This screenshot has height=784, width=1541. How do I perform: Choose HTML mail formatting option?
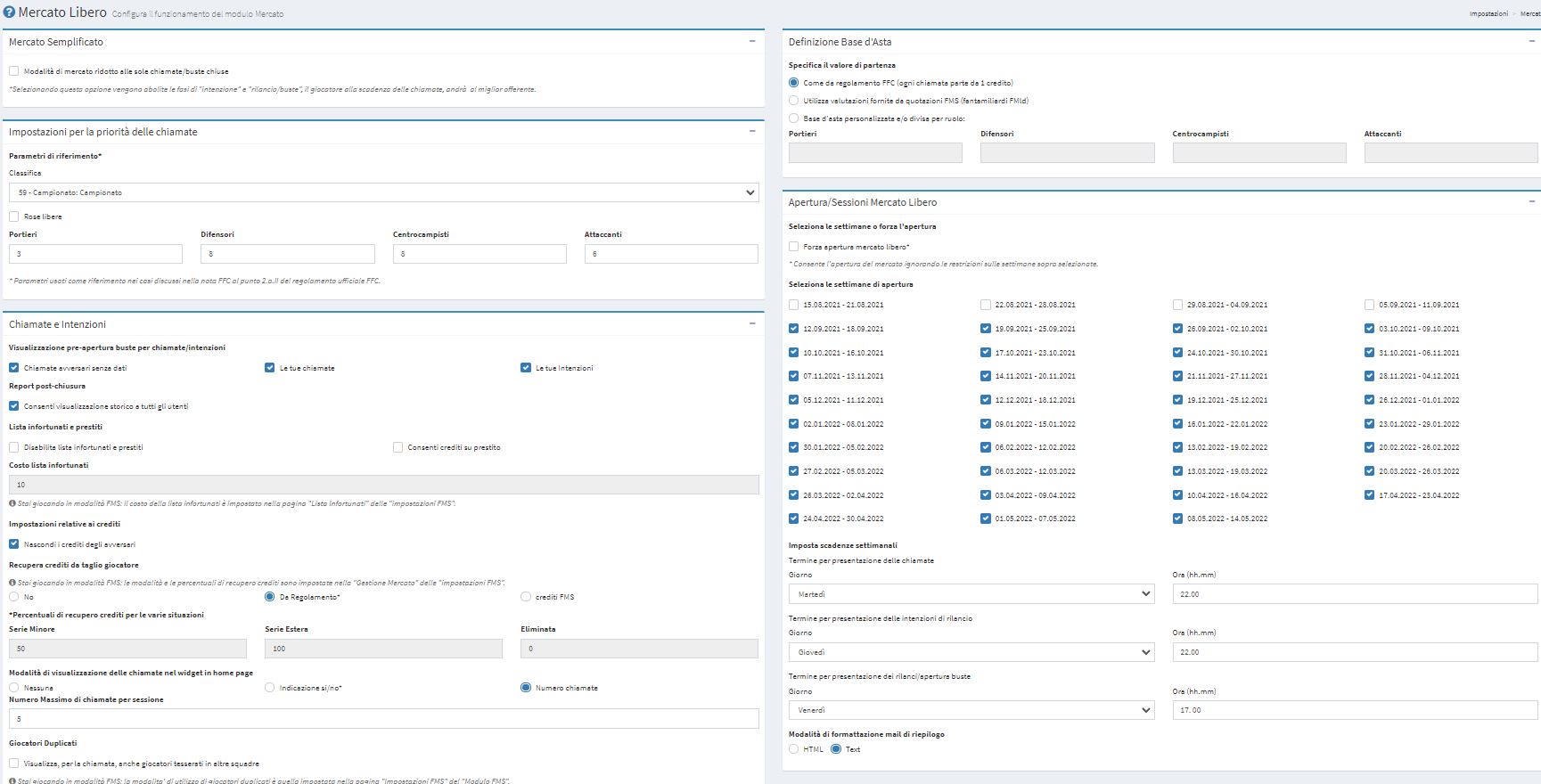[x=794, y=749]
